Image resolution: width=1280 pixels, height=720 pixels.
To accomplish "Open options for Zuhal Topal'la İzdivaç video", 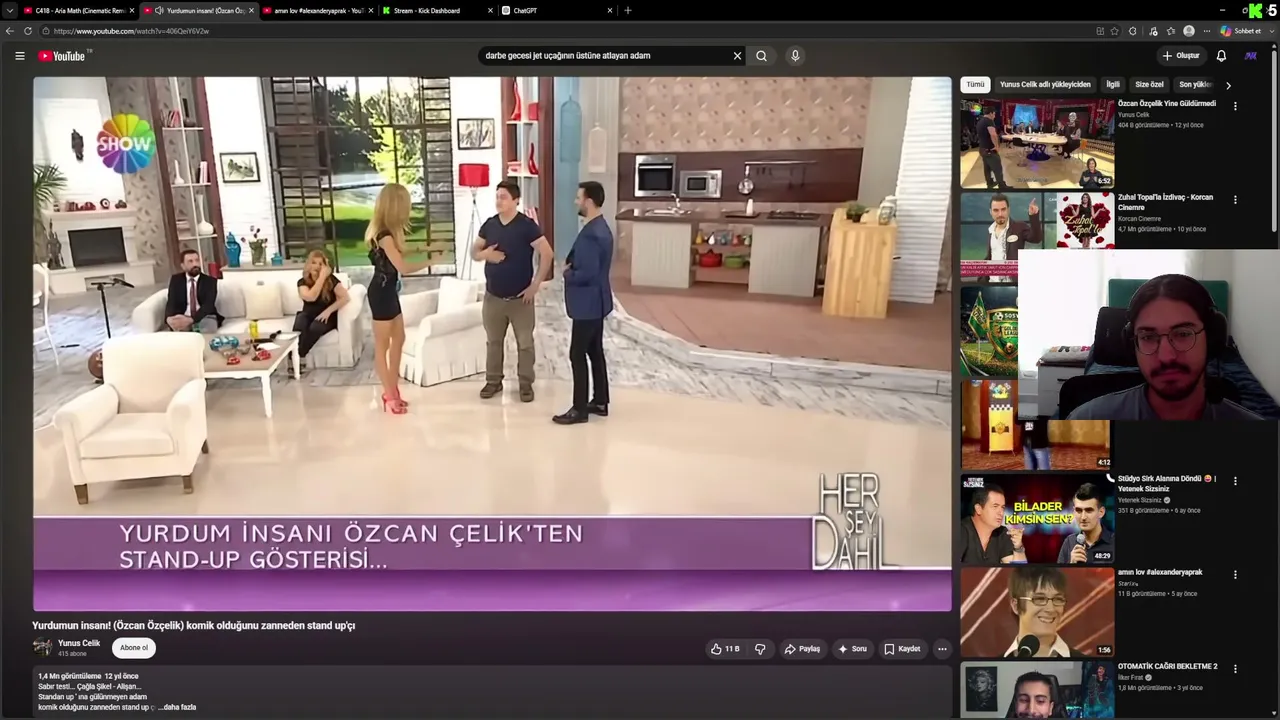I will pos(1235,200).
